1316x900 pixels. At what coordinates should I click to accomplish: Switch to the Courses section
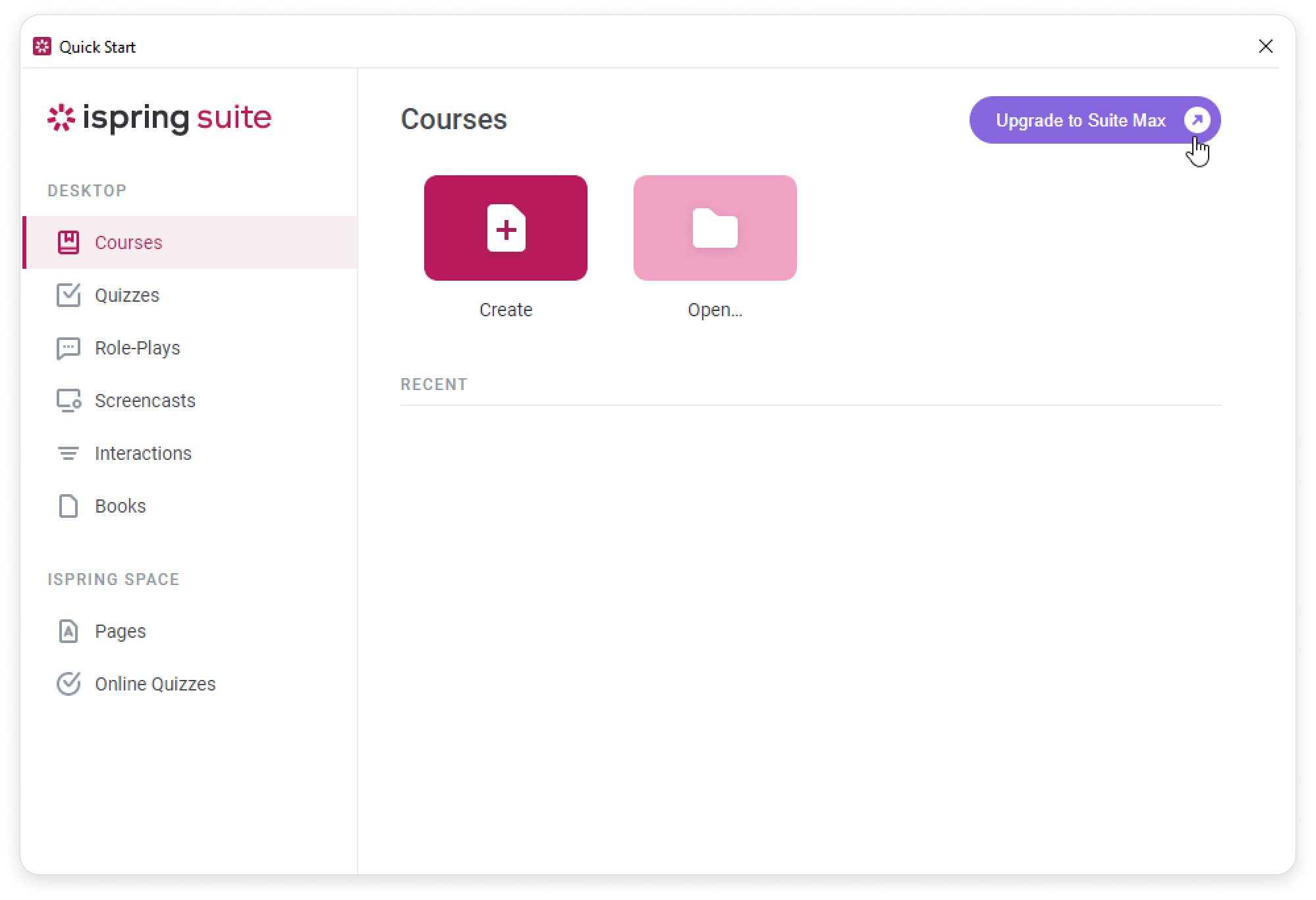pyautogui.click(x=128, y=242)
